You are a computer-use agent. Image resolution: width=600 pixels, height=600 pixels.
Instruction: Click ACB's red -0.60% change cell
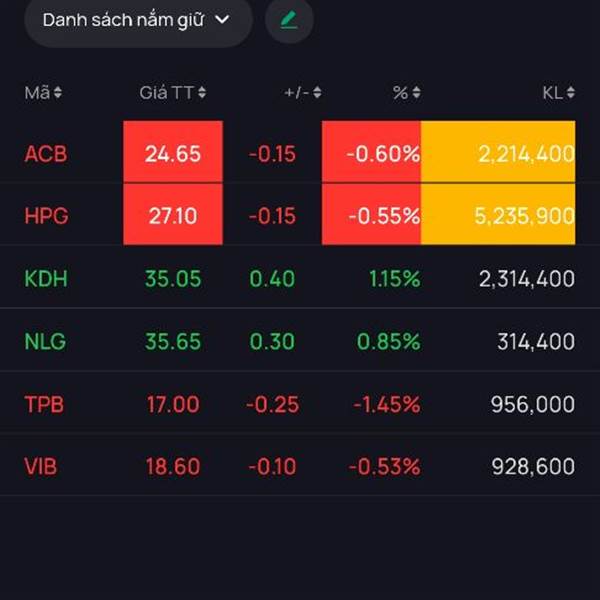(x=372, y=153)
